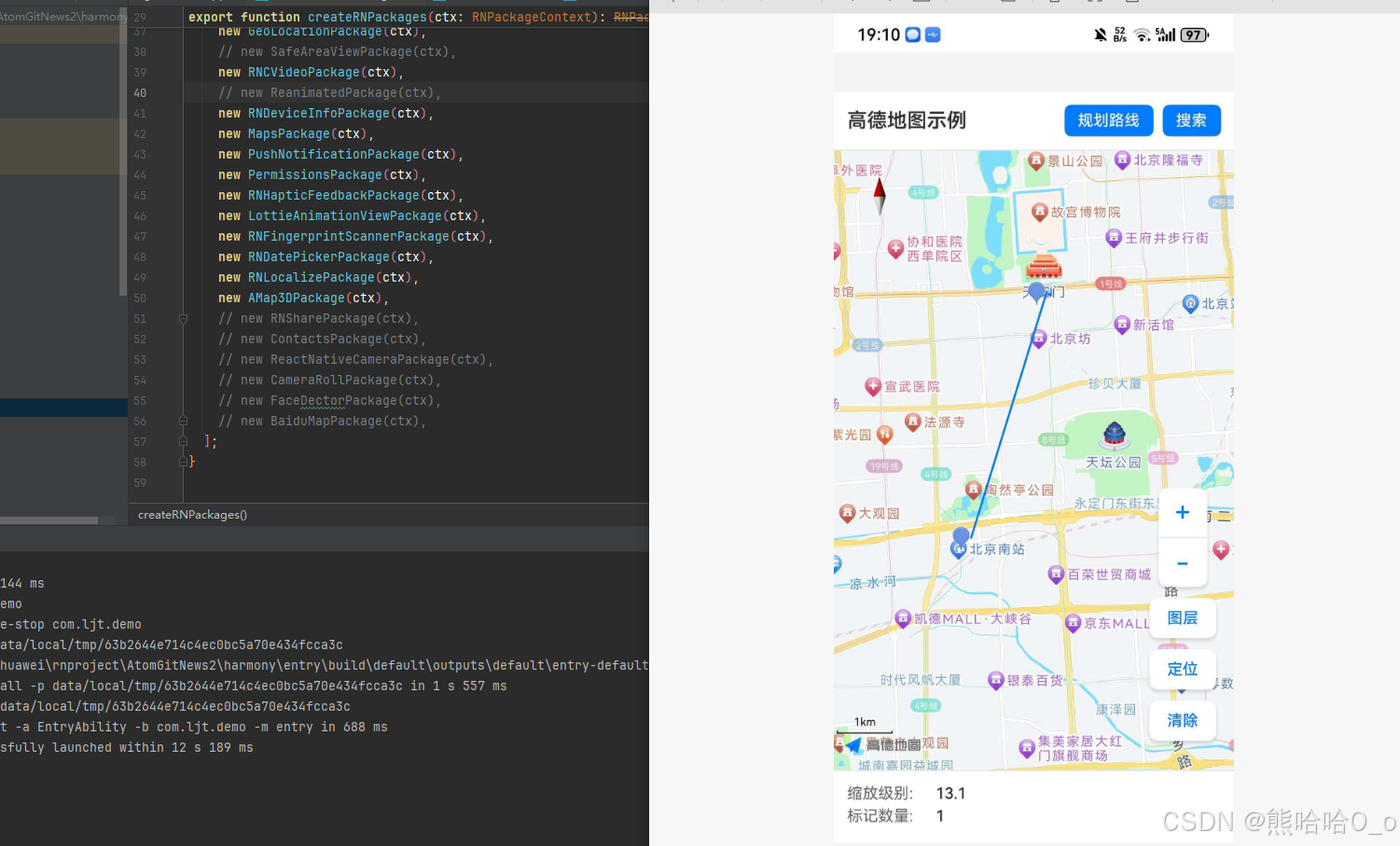Image resolution: width=1400 pixels, height=846 pixels.
Task: Zoom out the map with minus button
Action: coord(1182,562)
